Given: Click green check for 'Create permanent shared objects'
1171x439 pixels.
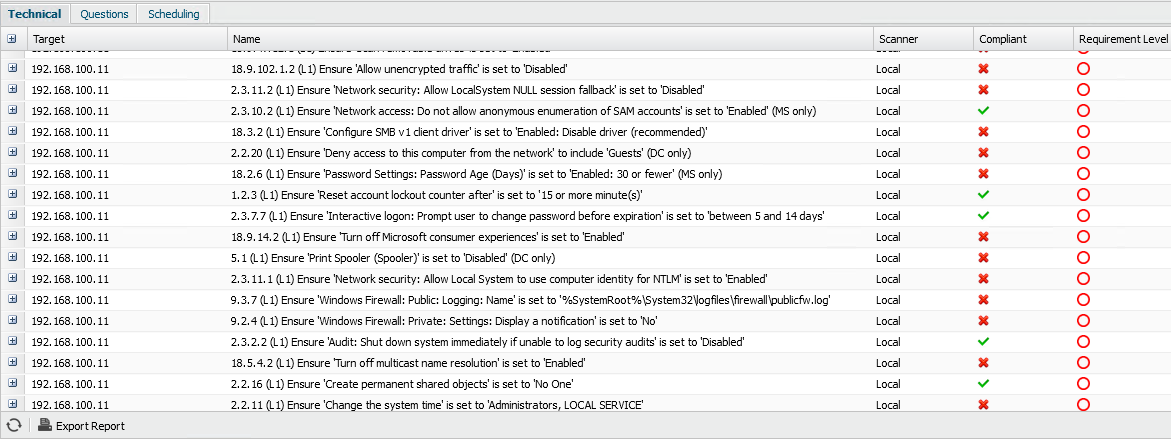Looking at the screenshot, I should pos(984,384).
